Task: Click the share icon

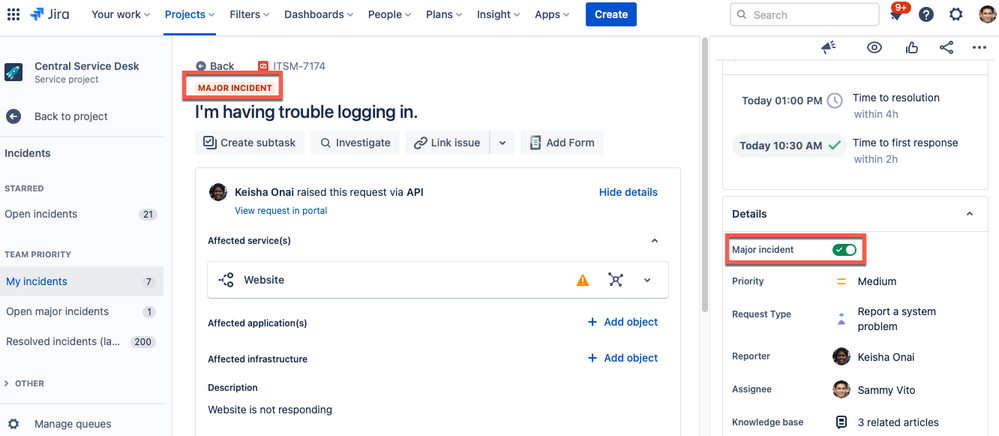Action: click(x=947, y=47)
